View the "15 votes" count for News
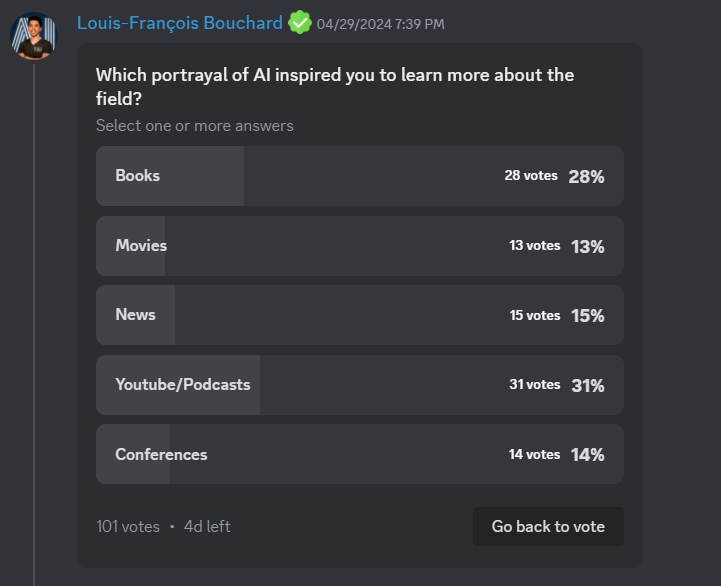 pyautogui.click(x=534, y=316)
